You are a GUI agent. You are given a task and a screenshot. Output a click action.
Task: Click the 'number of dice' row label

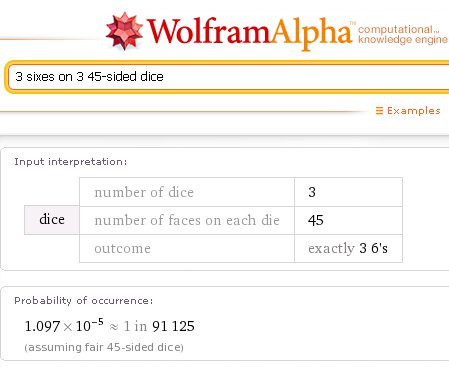tap(144, 192)
